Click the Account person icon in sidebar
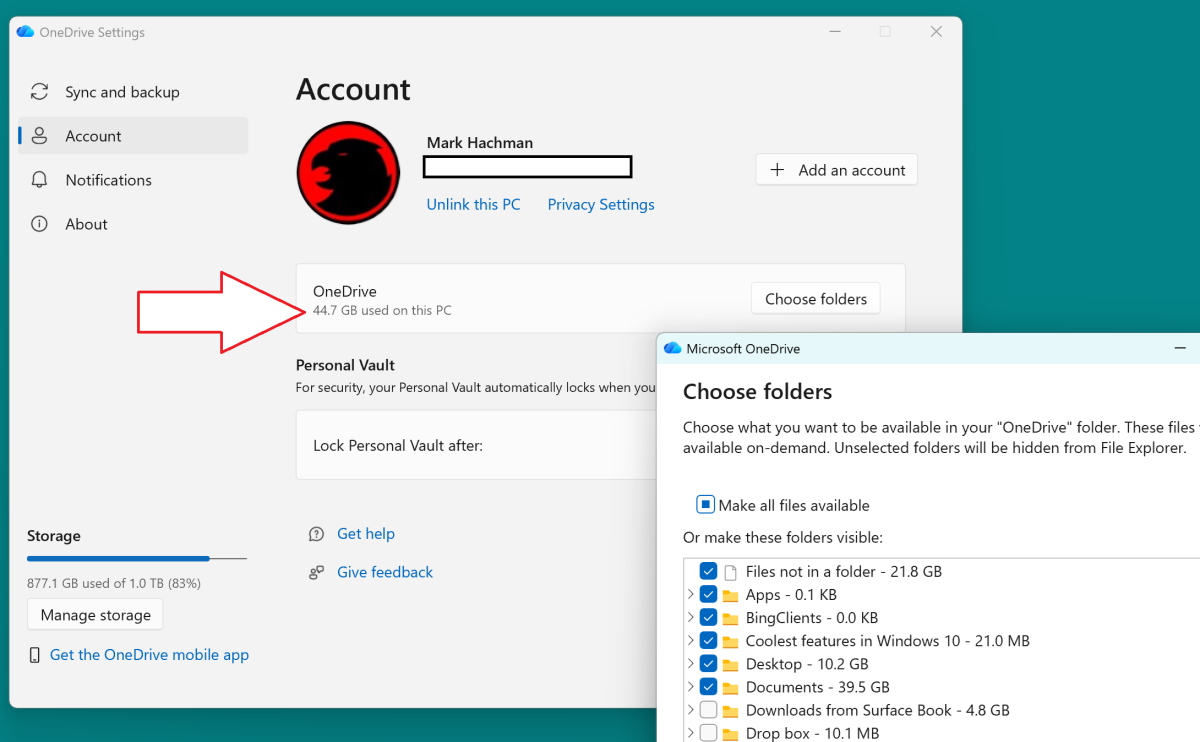The height and width of the screenshot is (742, 1200). 40,136
